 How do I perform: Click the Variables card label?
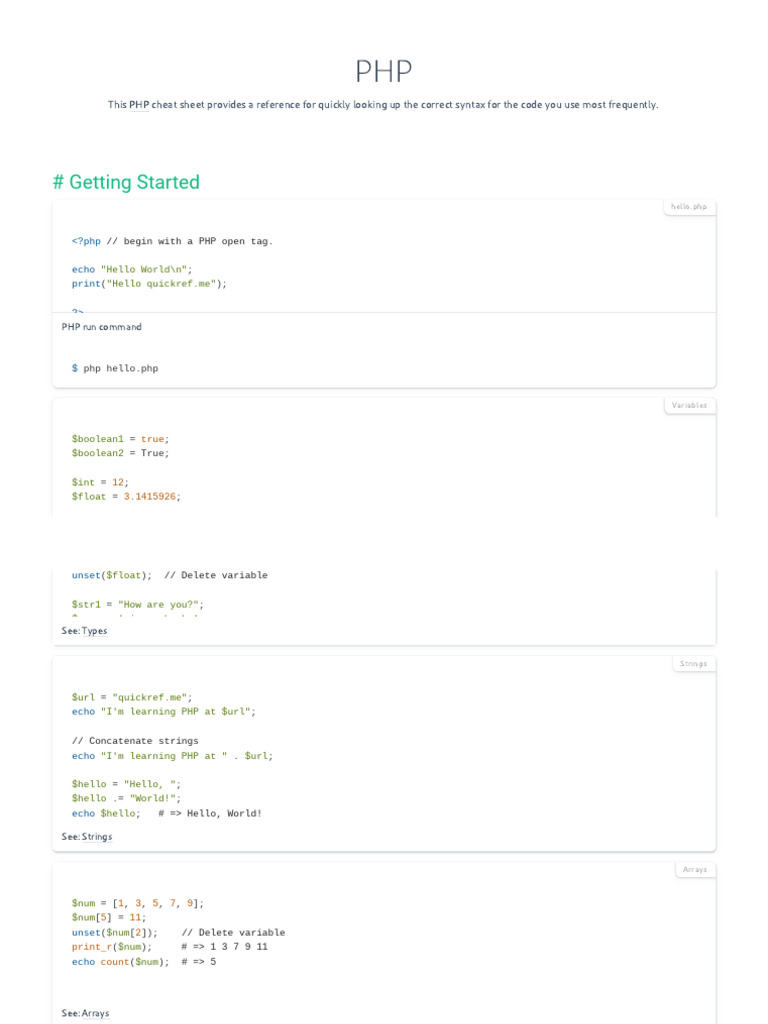689,405
